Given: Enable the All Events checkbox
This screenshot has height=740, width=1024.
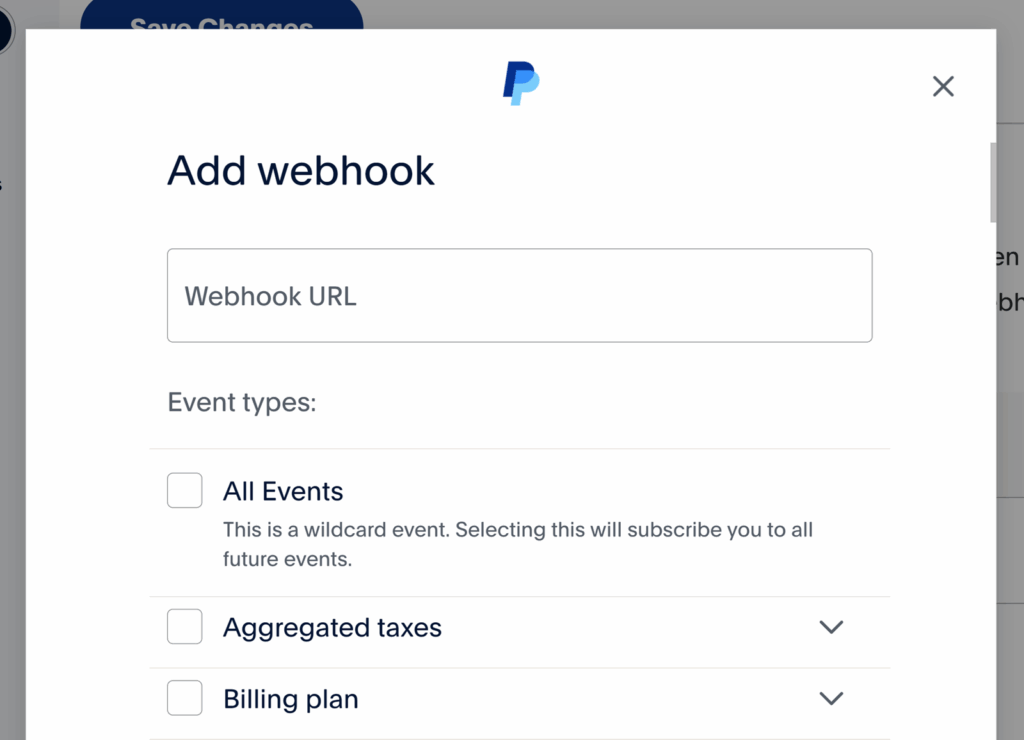Looking at the screenshot, I should pyautogui.click(x=185, y=491).
